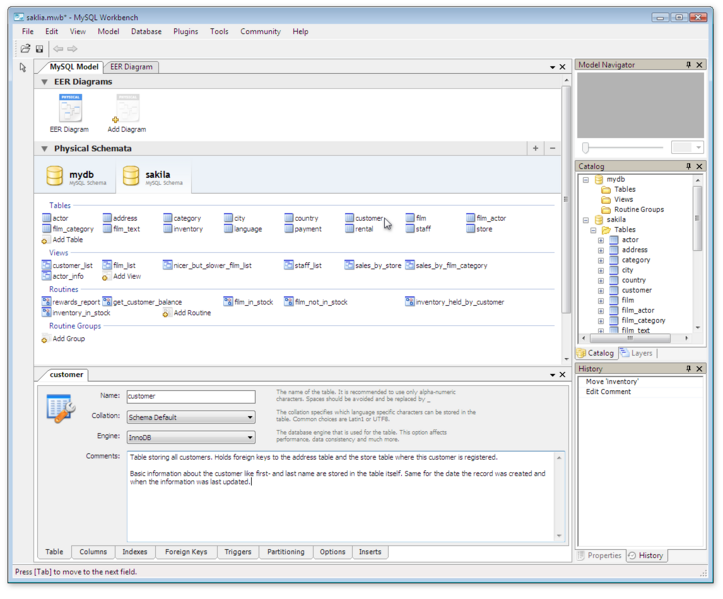Open the film_actor table icon
Viewport: 723px width, 599px height.
click(469, 218)
